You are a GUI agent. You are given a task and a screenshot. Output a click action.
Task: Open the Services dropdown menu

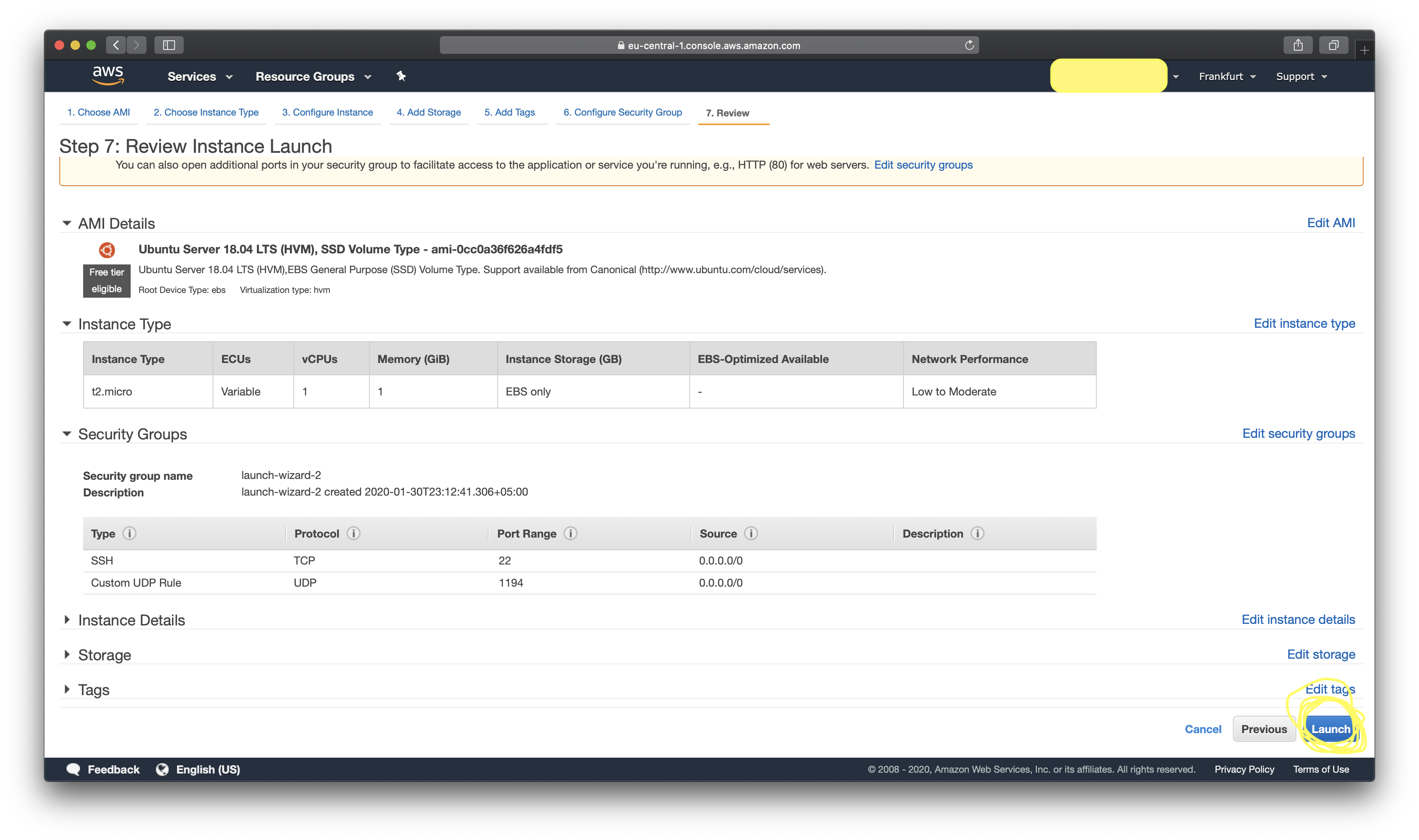[x=200, y=76]
